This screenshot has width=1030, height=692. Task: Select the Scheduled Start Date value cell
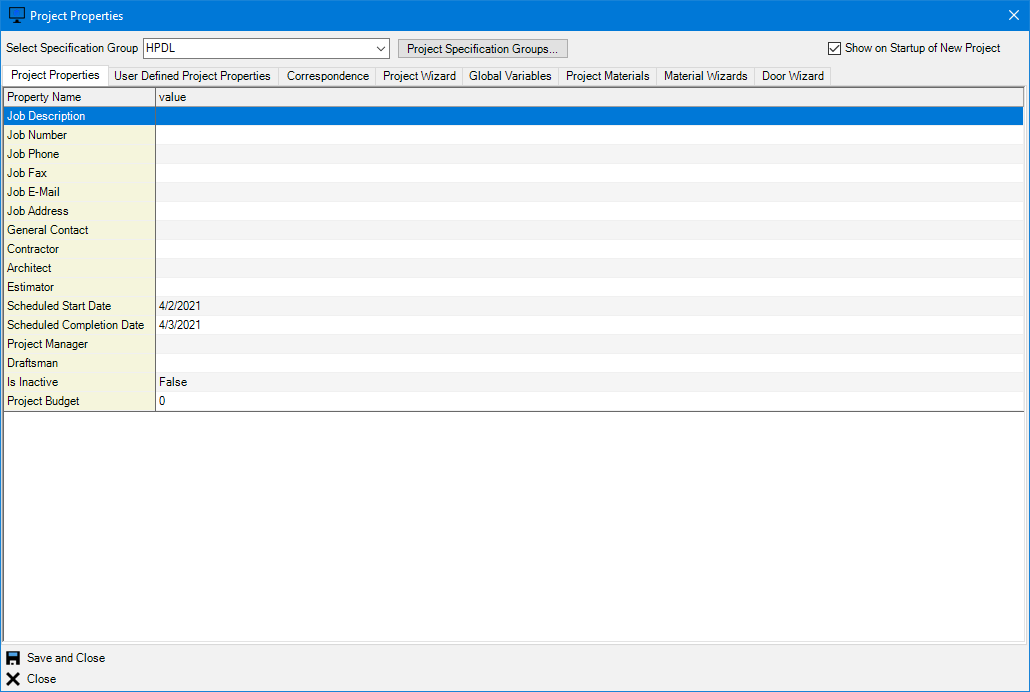(x=588, y=306)
